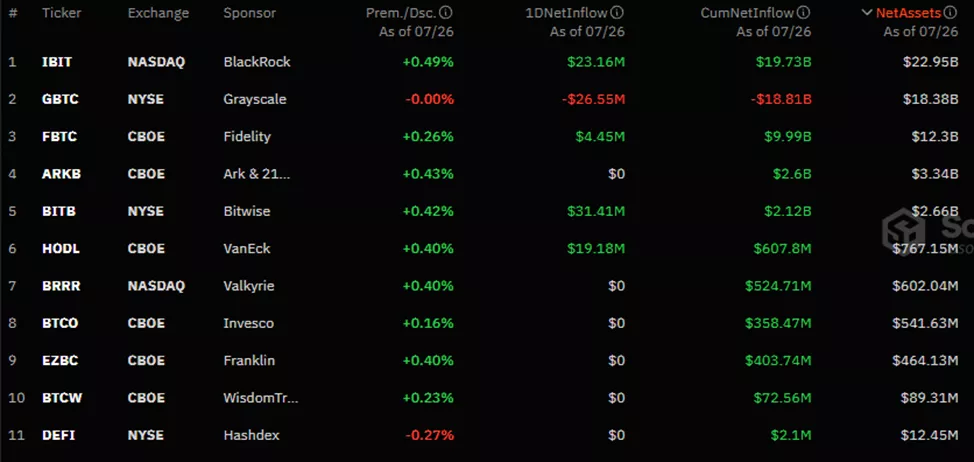This screenshot has width=974, height=462.
Task: Click the info icon beside Prem./Dsc.
Action: pos(446,13)
